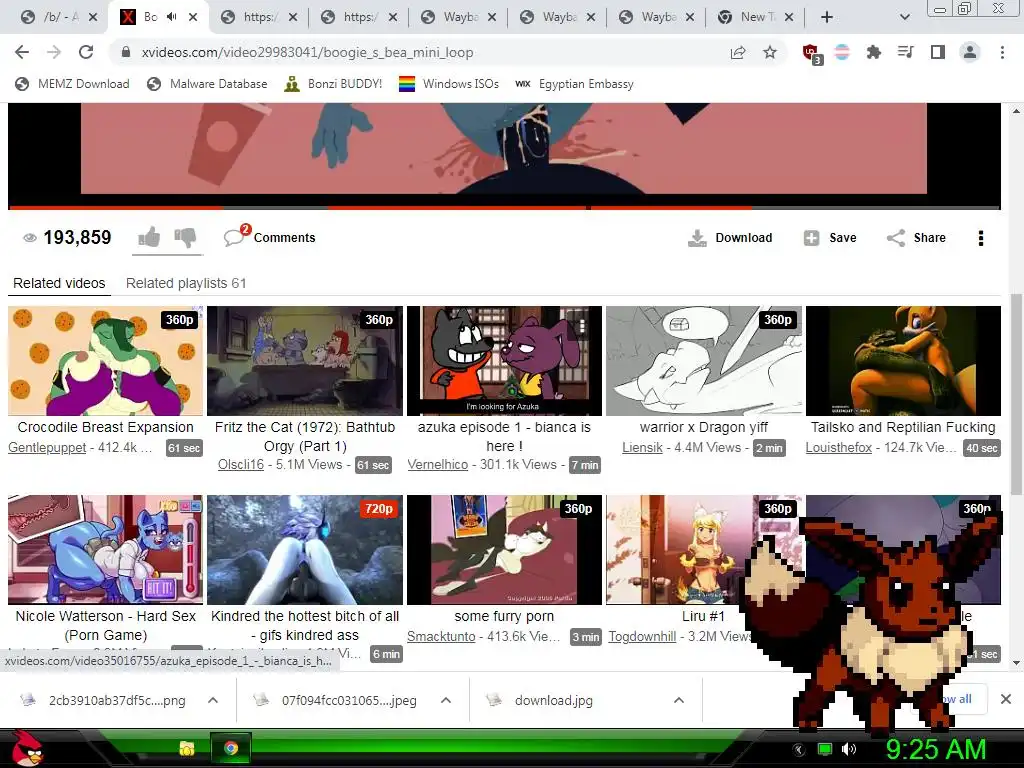
Task: Bookmark this page with the star icon
Action: pyautogui.click(x=770, y=52)
